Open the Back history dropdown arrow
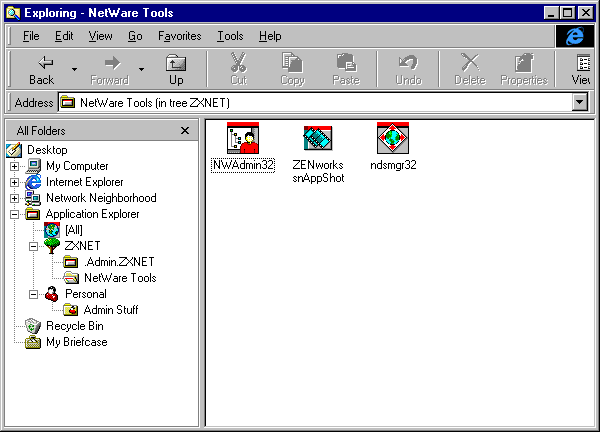The image size is (600, 432). coord(74,69)
